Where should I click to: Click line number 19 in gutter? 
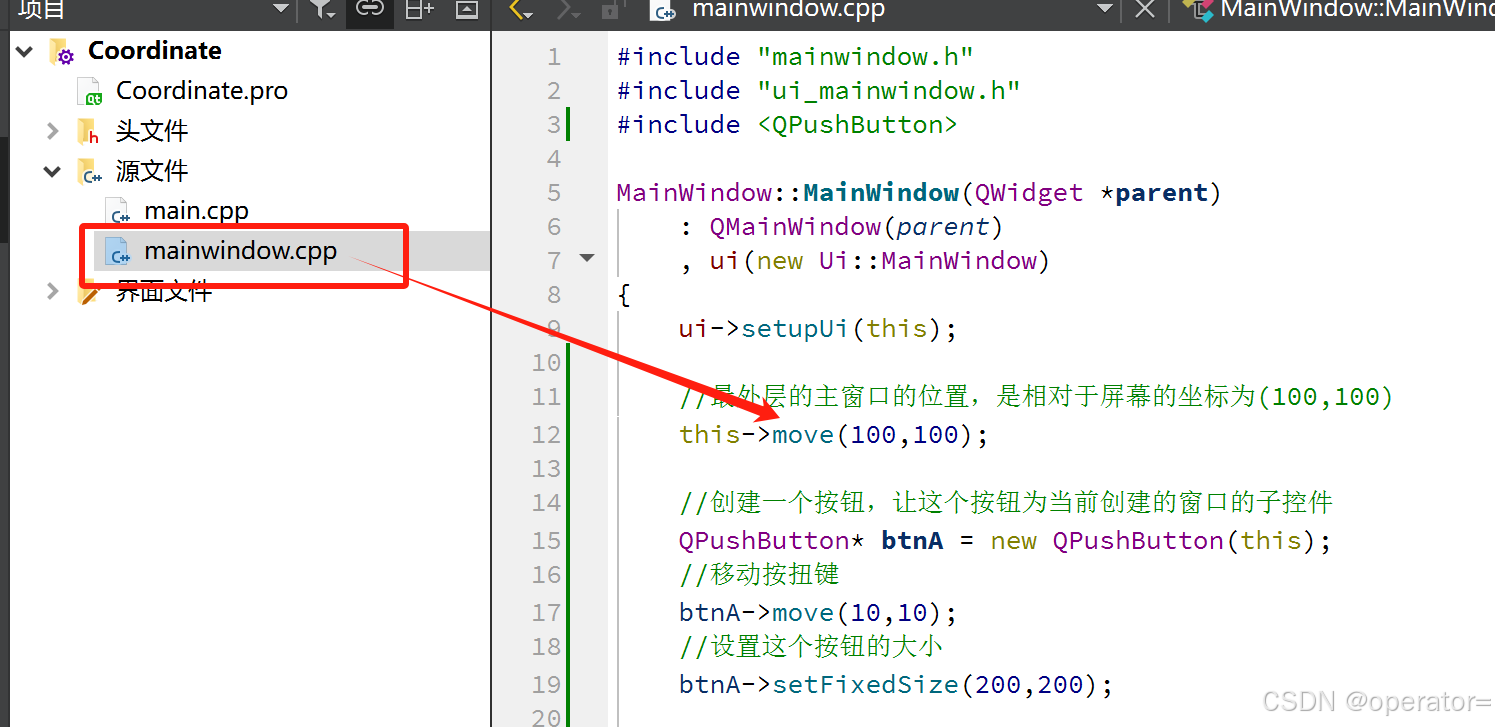click(x=546, y=685)
